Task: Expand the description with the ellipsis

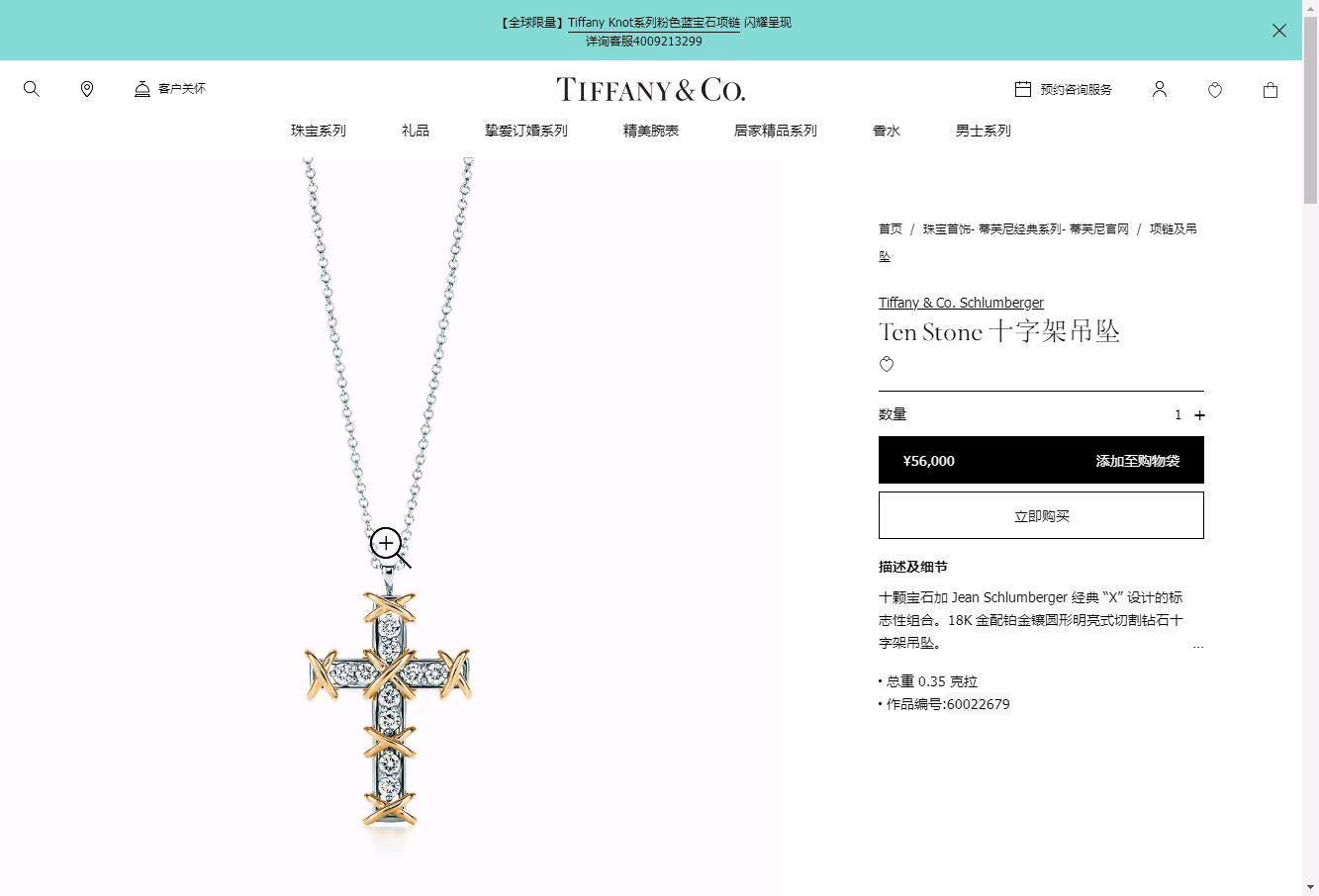Action: tap(1197, 646)
